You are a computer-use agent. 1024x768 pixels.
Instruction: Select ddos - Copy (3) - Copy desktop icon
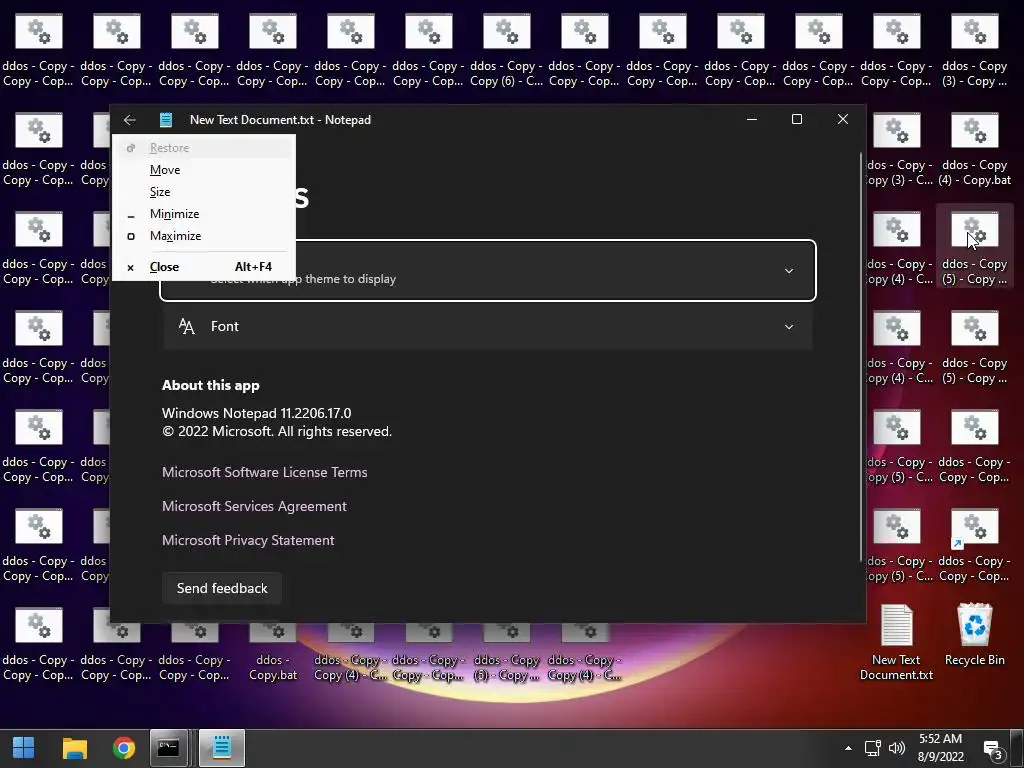click(974, 50)
